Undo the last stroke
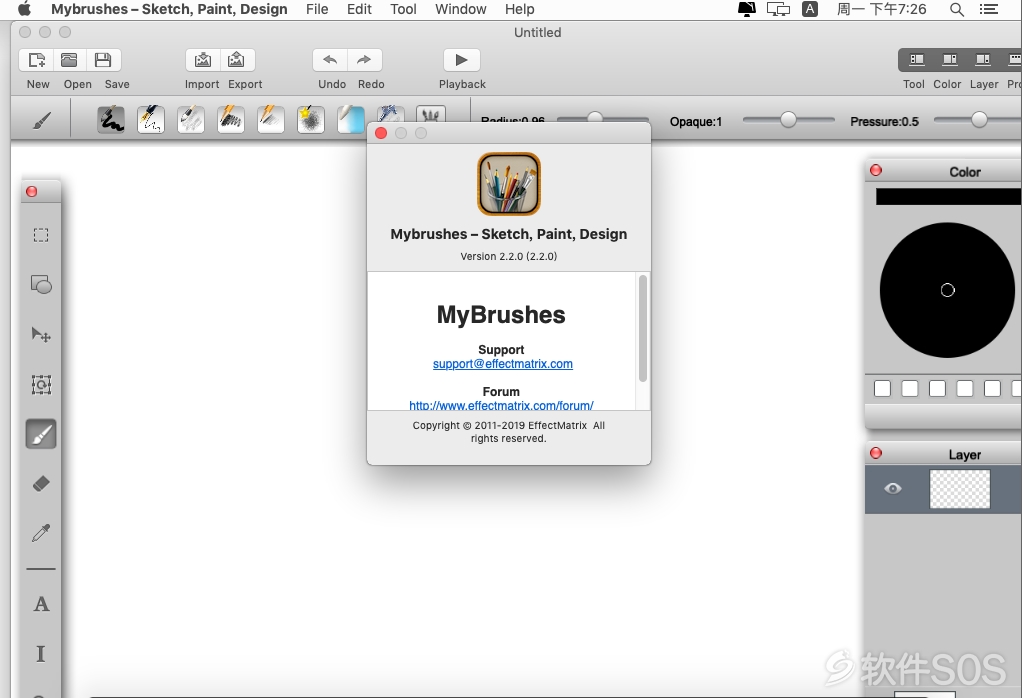 [330, 60]
